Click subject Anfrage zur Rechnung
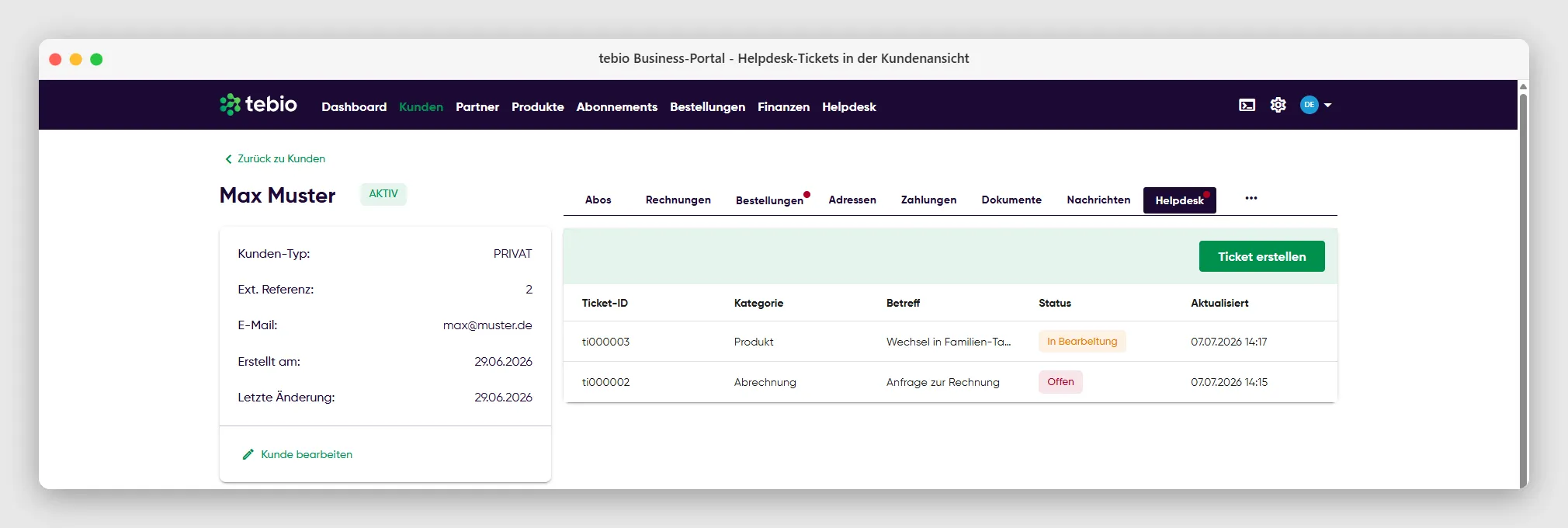This screenshot has height=528, width=1568. click(943, 382)
